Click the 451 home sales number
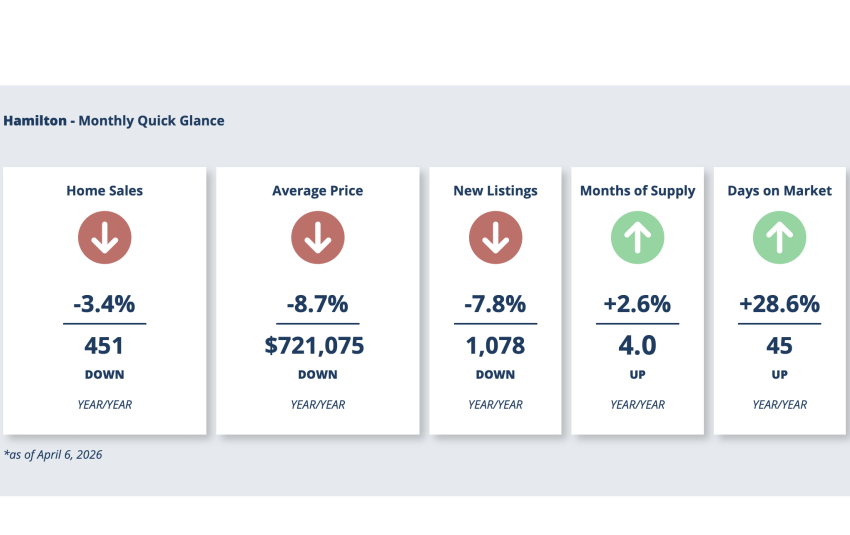 104,346
